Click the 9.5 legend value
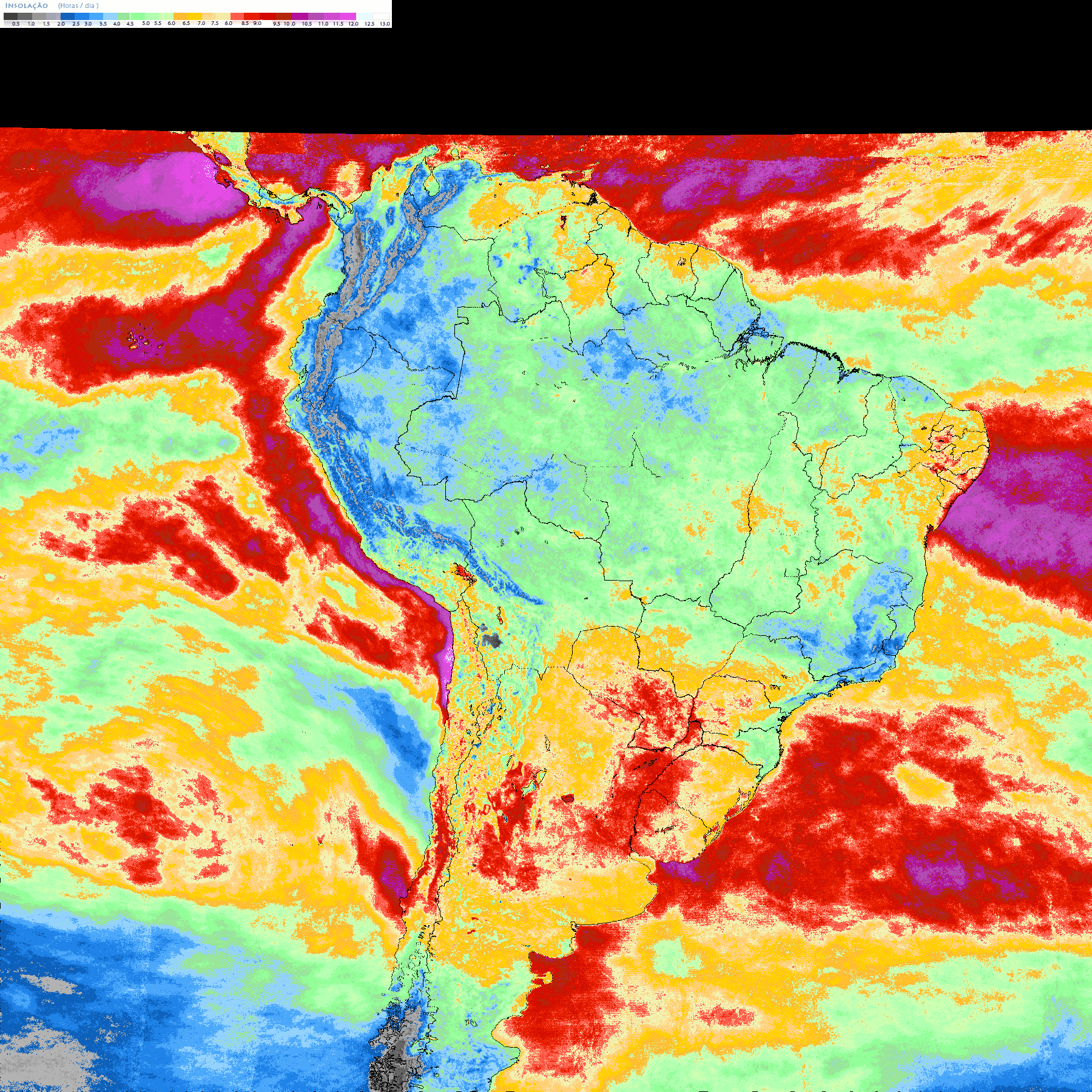1092x1092 pixels. [277, 24]
